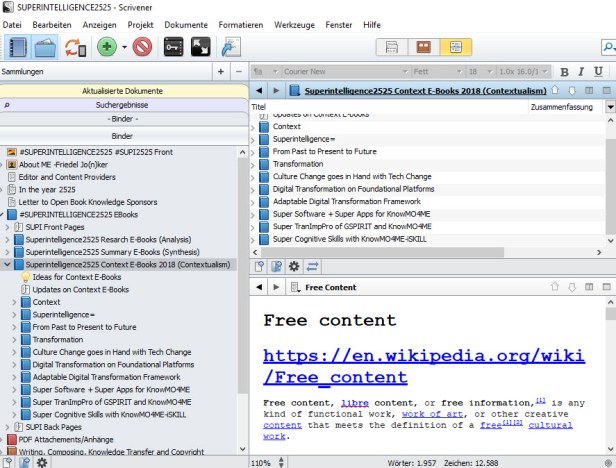616x468 pixels.
Task: Open the 110% zoom level dropdown
Action: click(x=263, y=462)
